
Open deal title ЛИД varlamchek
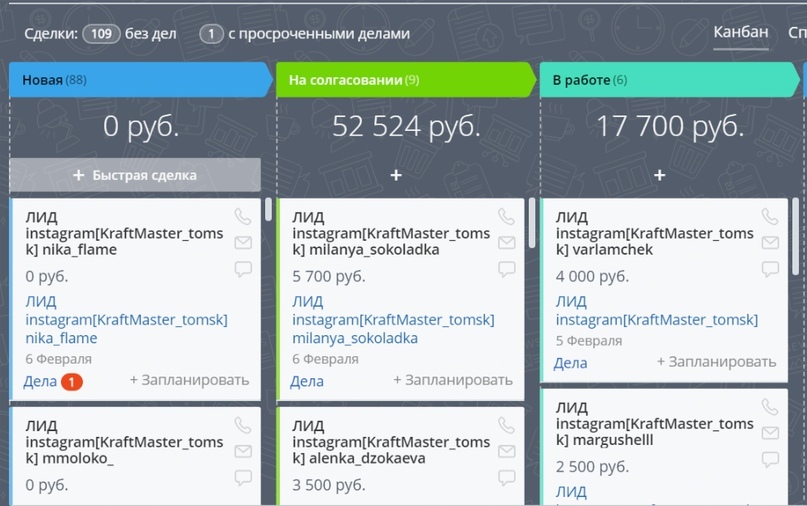pyautogui.click(x=654, y=233)
